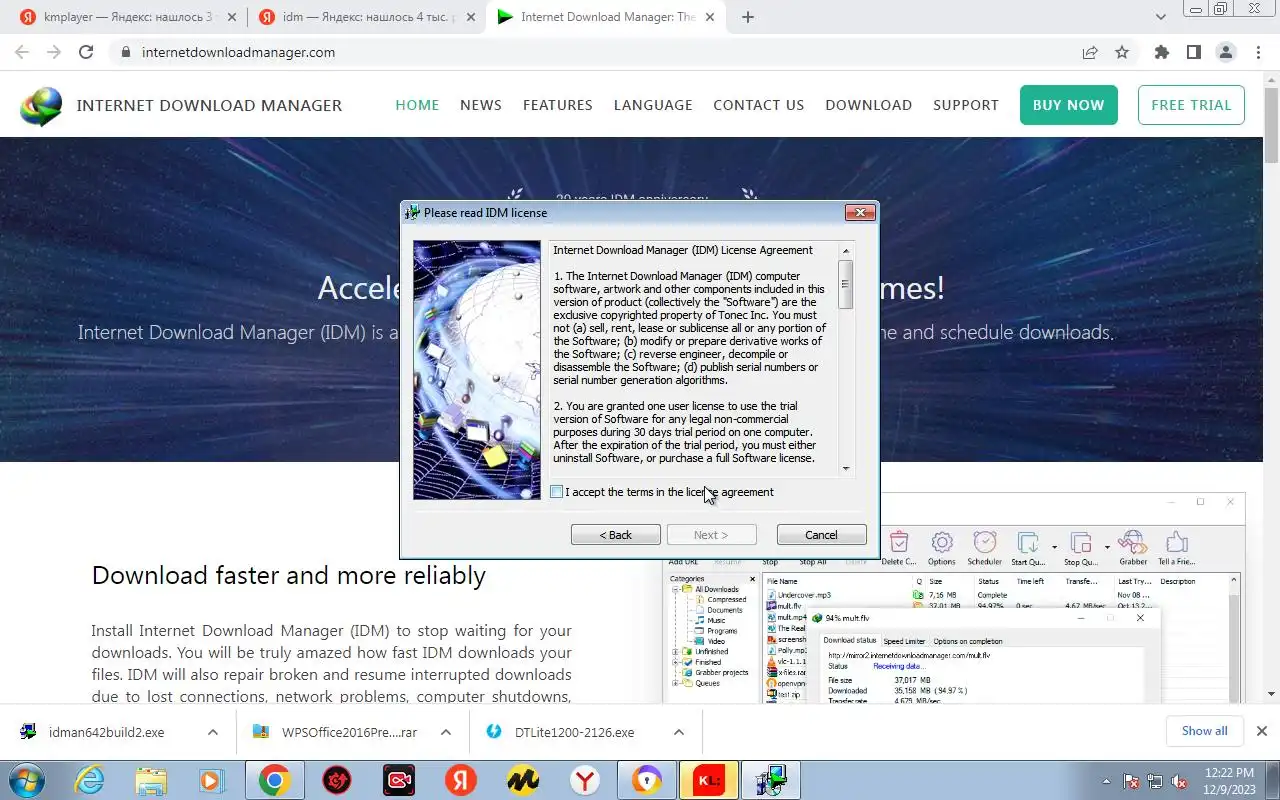Viewport: 1280px width, 800px height.
Task: Open the screen recorder camera taskbar icon
Action: point(399,781)
